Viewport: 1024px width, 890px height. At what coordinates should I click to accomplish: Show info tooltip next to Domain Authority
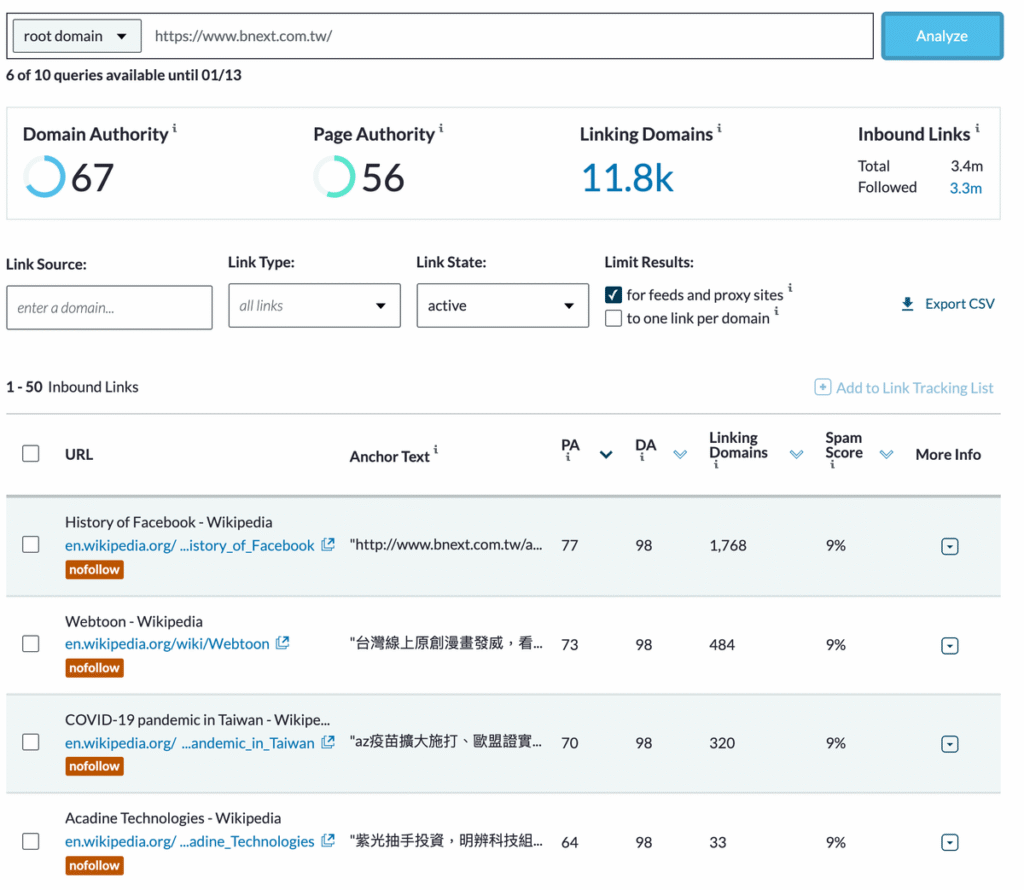pos(174,128)
